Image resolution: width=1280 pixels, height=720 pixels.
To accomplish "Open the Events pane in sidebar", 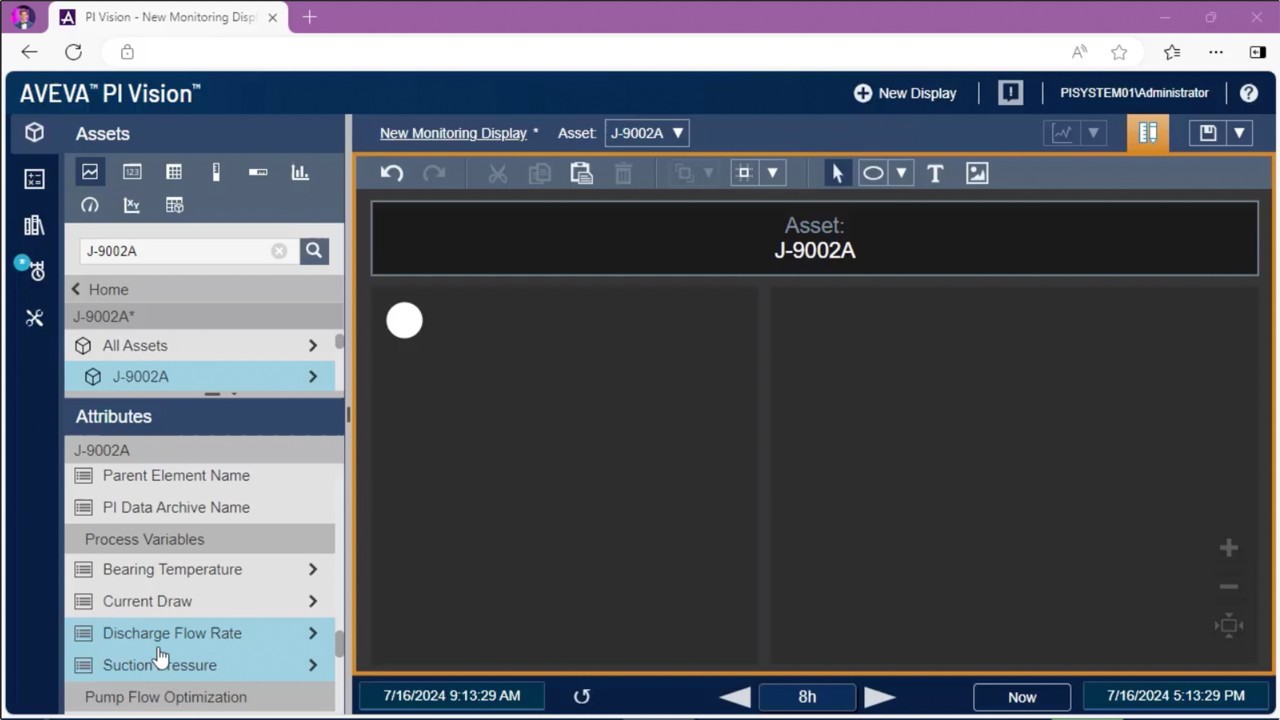I will pos(34,269).
